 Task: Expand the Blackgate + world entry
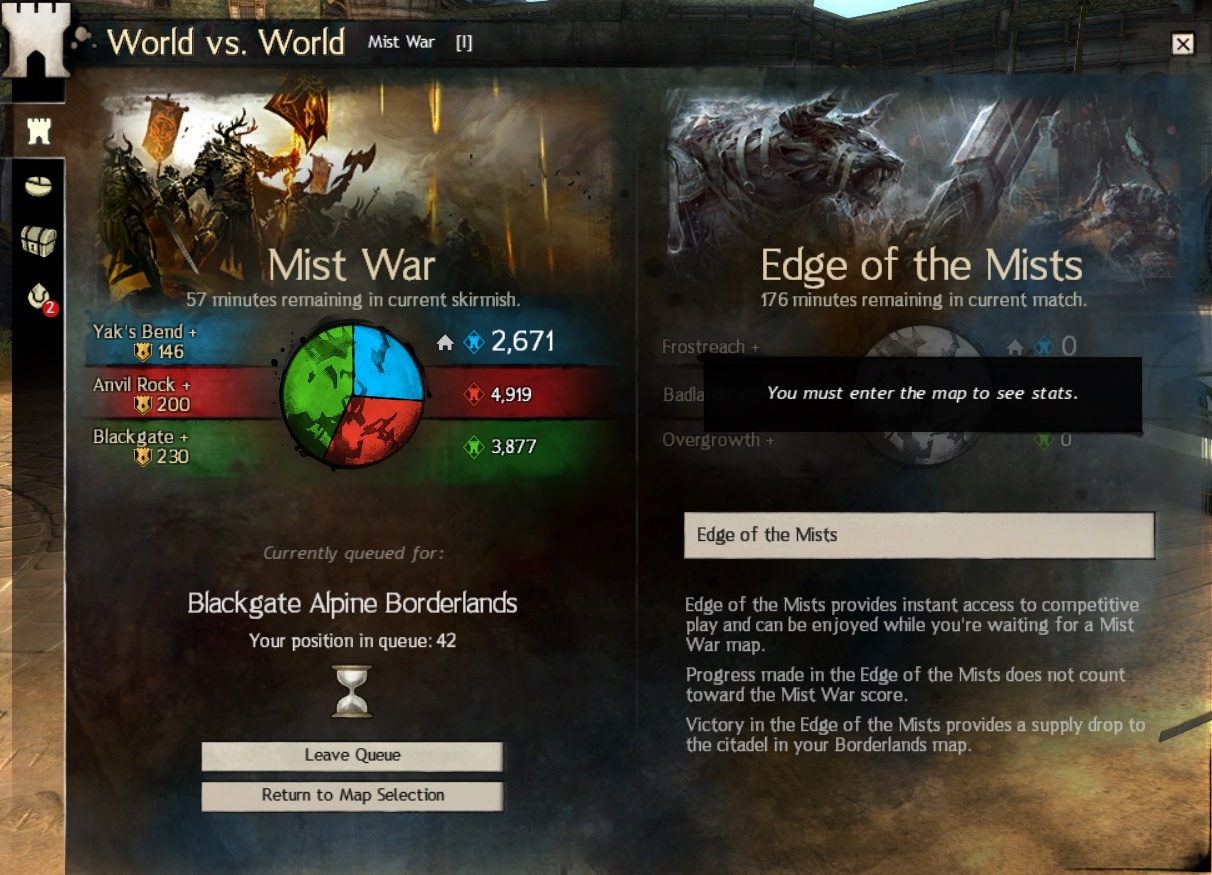[x=140, y=437]
